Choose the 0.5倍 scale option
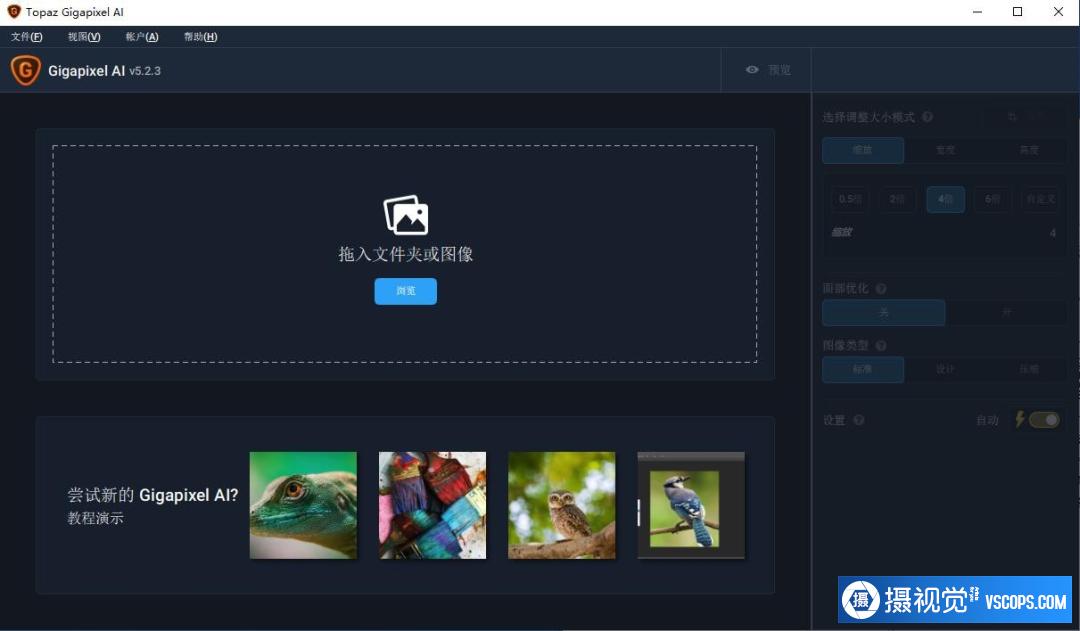 [x=850, y=199]
